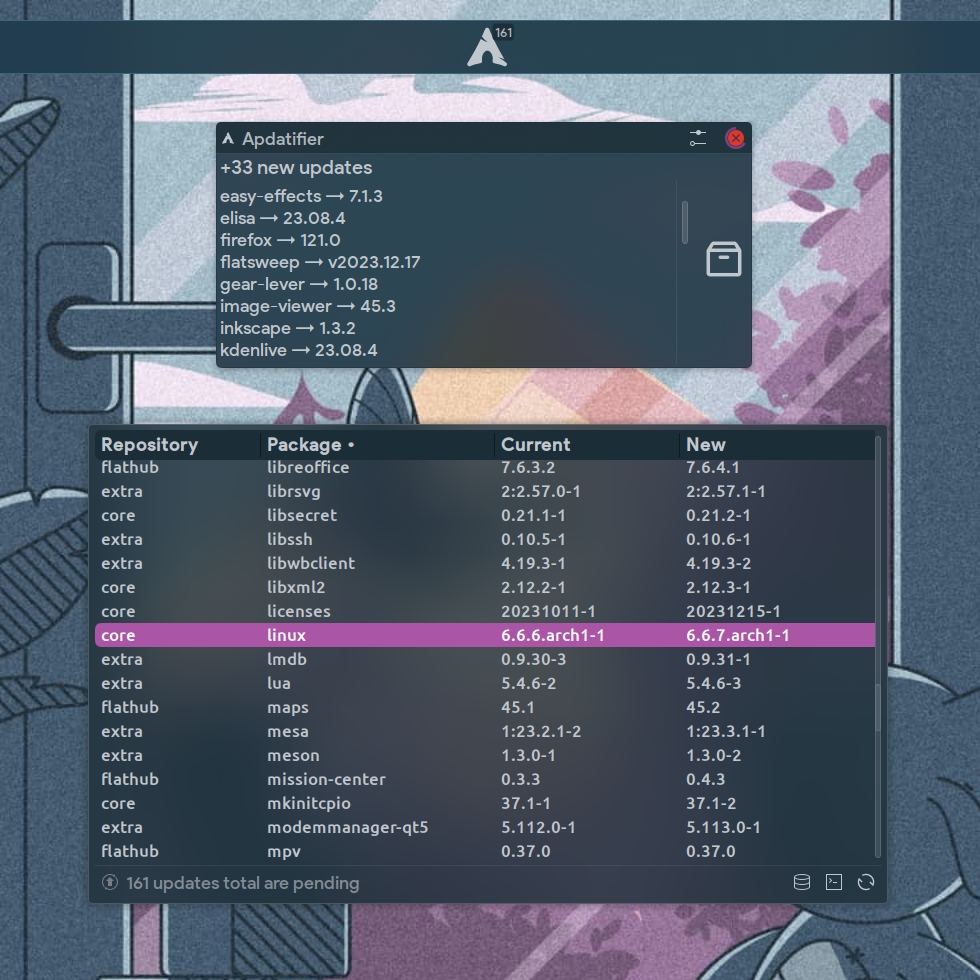Viewport: 980px width, 980px height.
Task: Click the Arch logo panel icon showing 161
Action: tap(488, 47)
